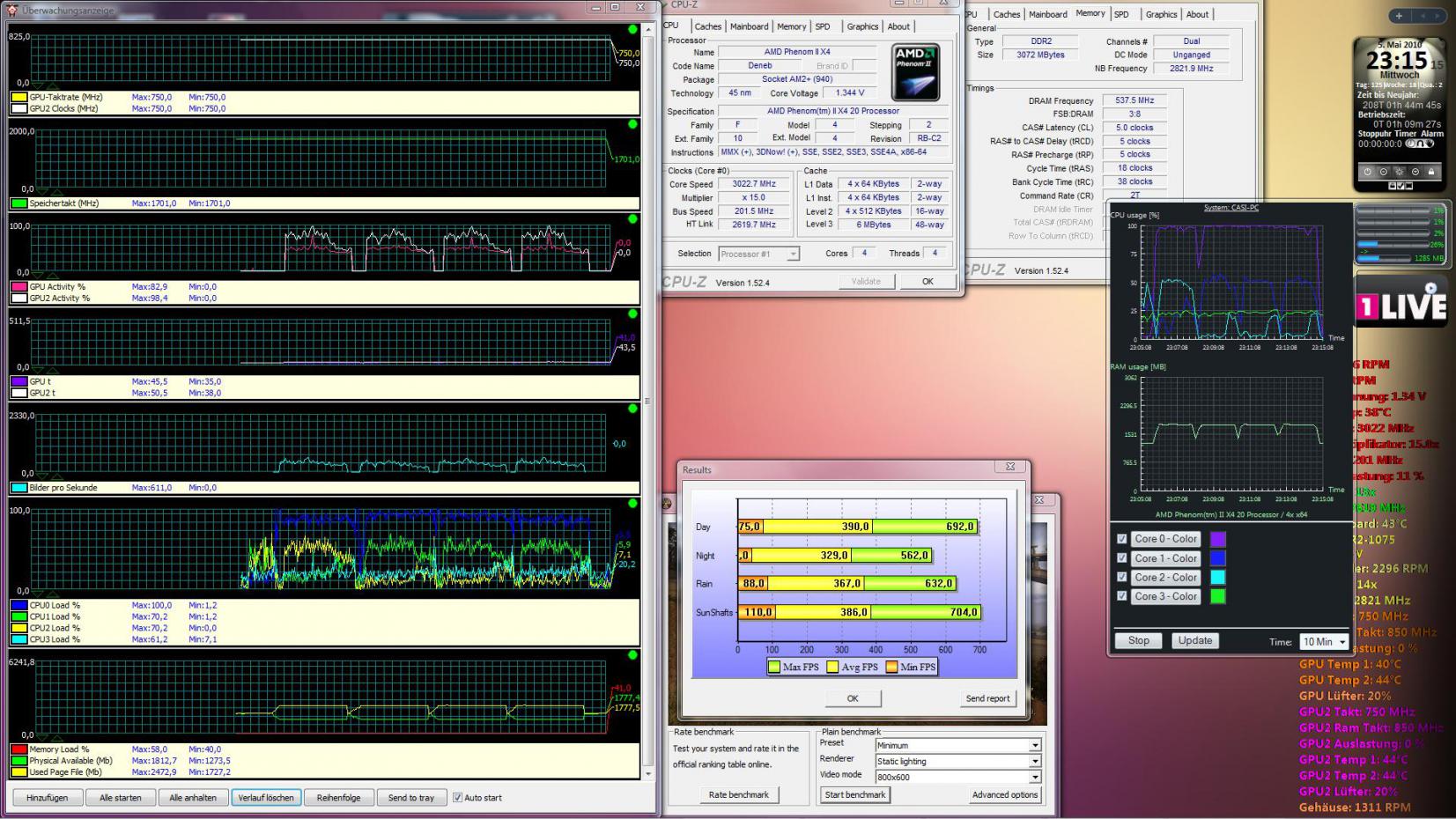This screenshot has height=819, width=1456.
Task: Open the Video mode dropdown showing 800x600
Action: [x=958, y=777]
